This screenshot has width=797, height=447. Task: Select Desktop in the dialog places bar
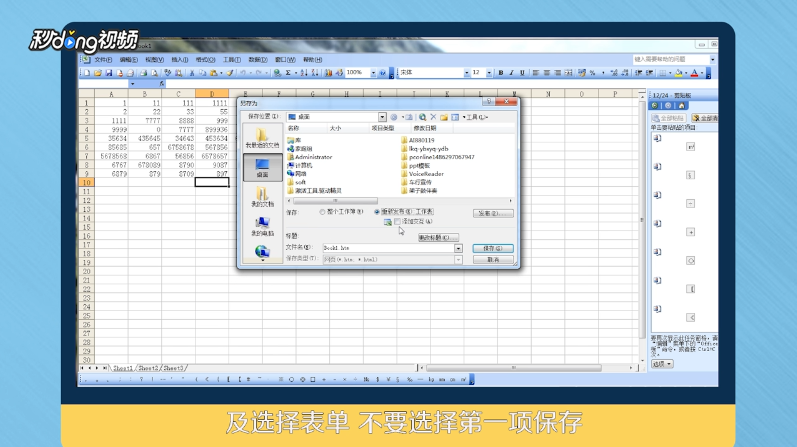(x=262, y=167)
